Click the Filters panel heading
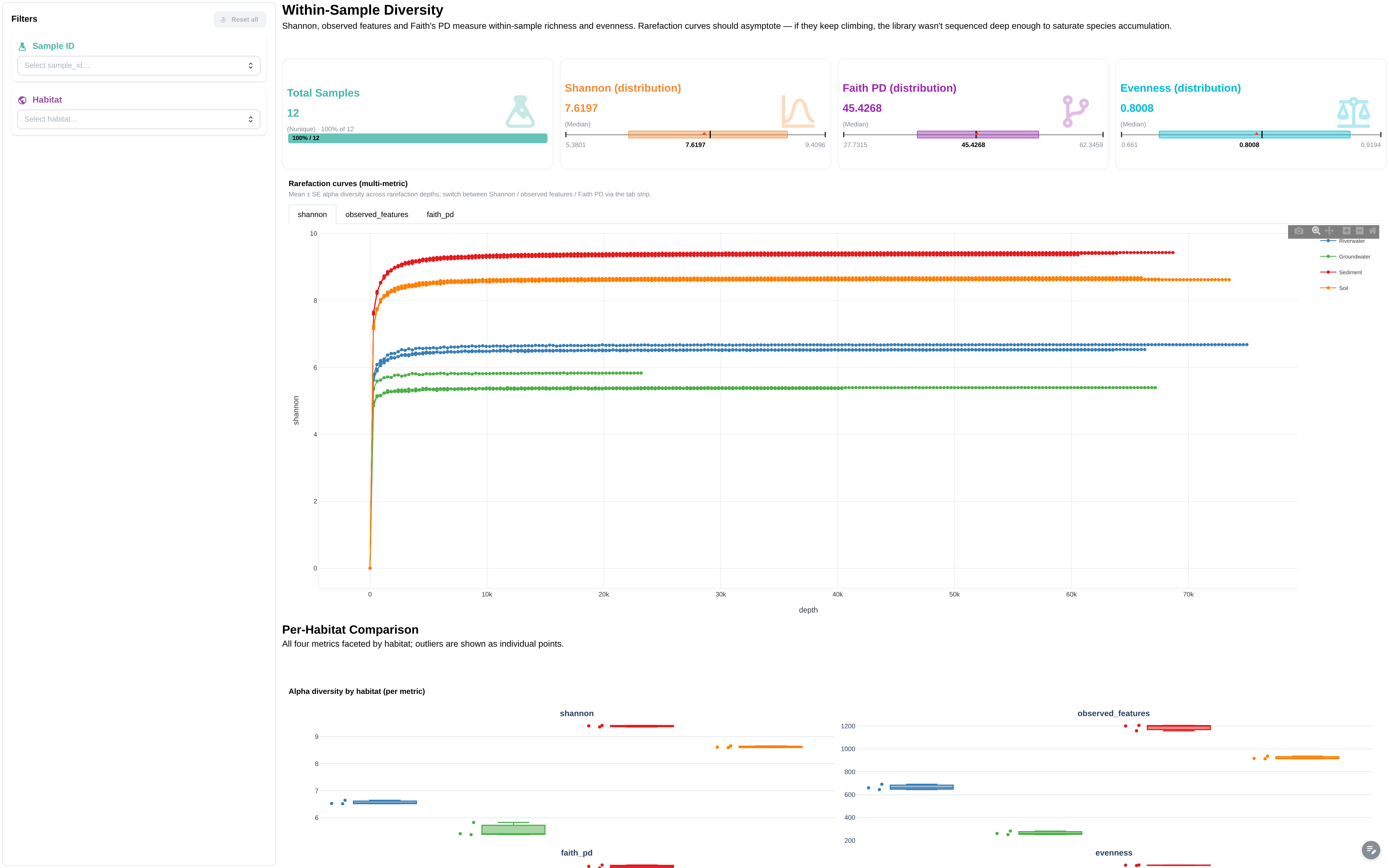Screen dimensions: 1389x868 [24, 19]
